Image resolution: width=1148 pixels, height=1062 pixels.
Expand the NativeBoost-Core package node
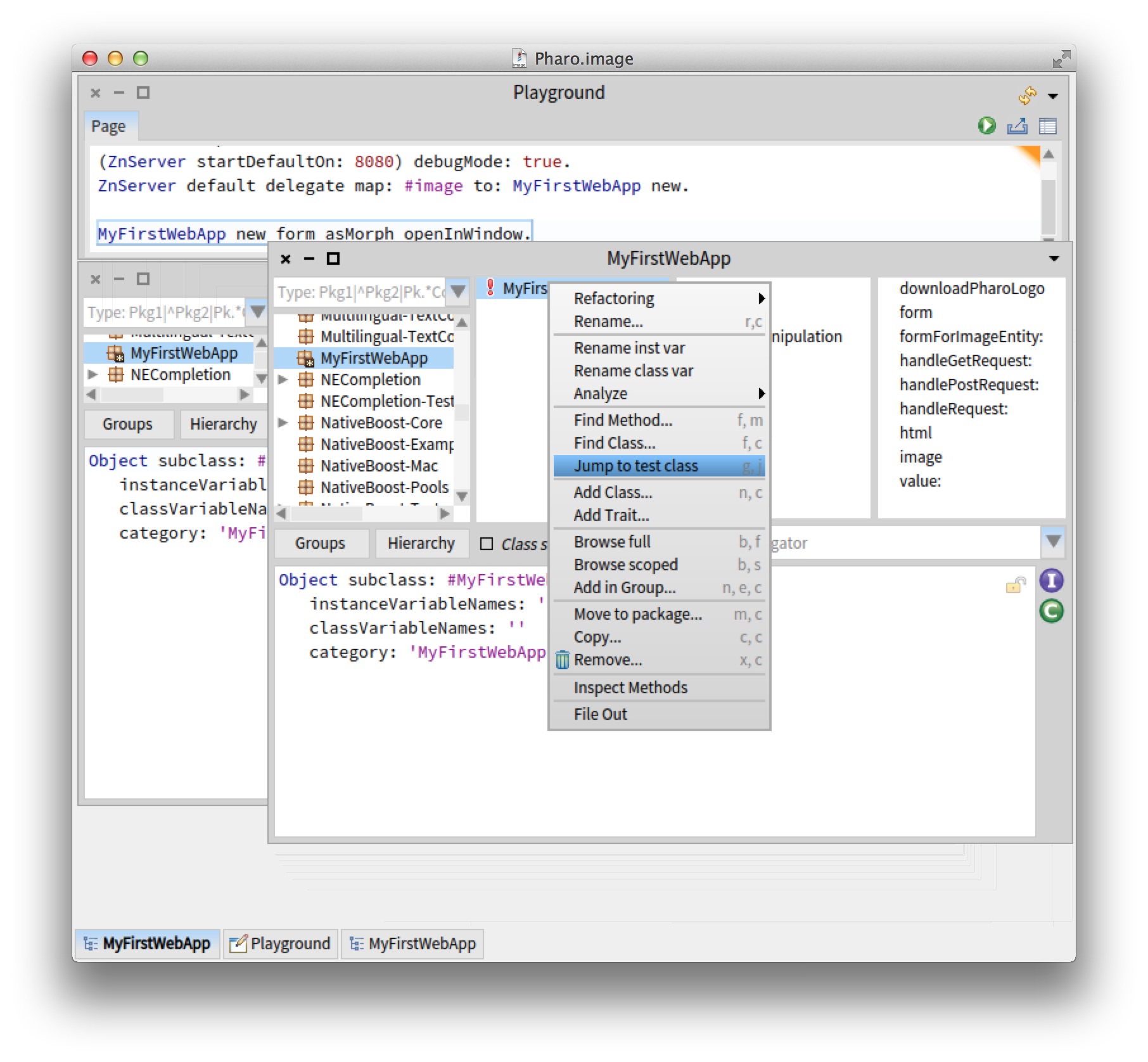click(283, 423)
